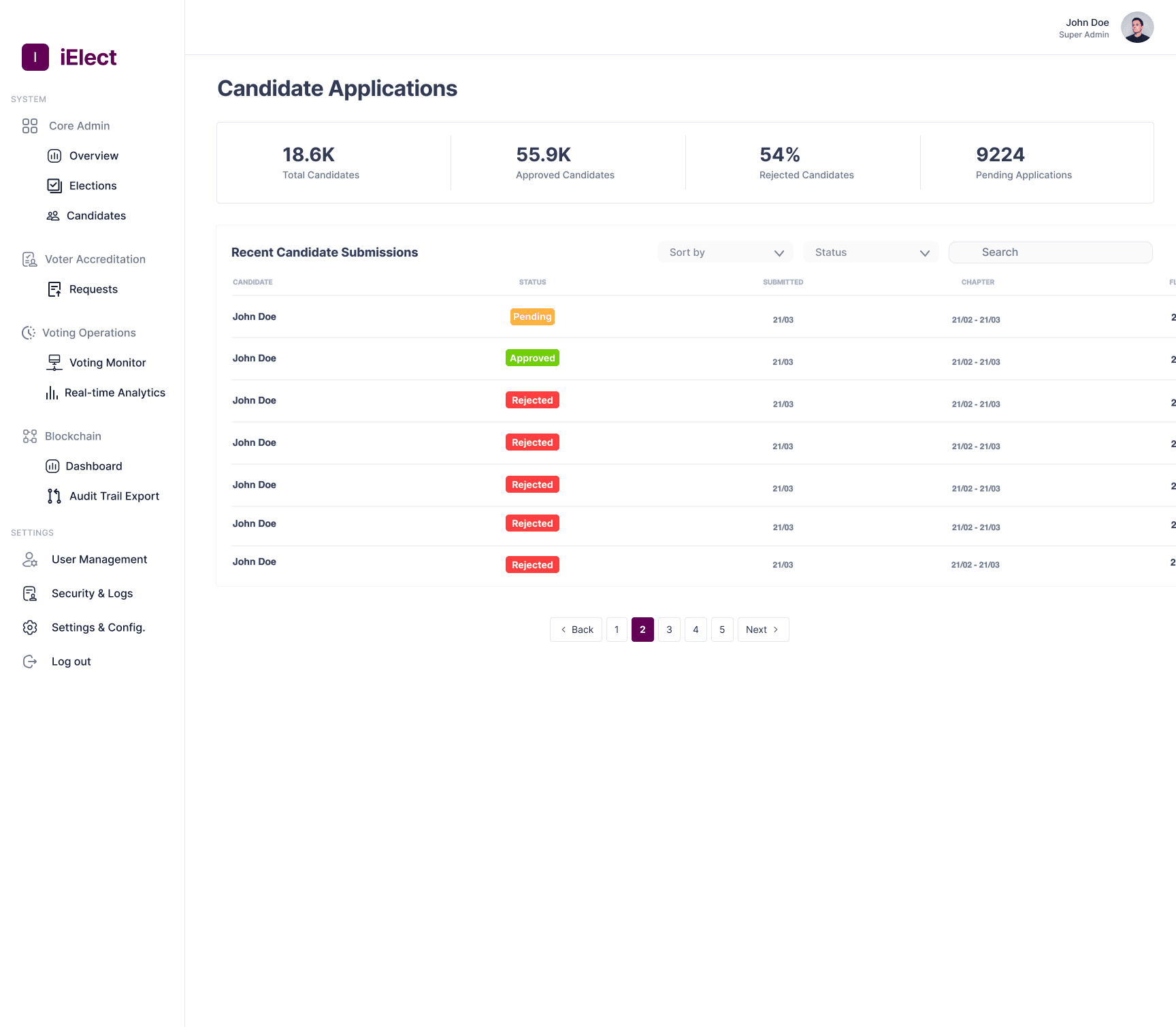Click John Doe in the Approved row
Viewport: 1176px width, 1027px height.
[255, 358]
